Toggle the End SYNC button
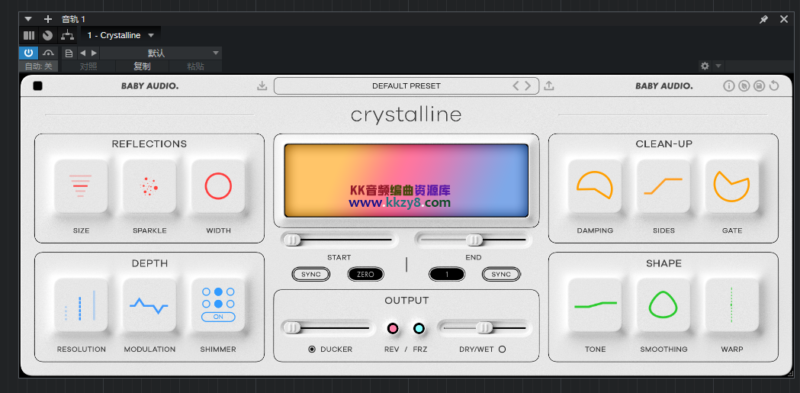The image size is (800, 393). click(x=501, y=275)
